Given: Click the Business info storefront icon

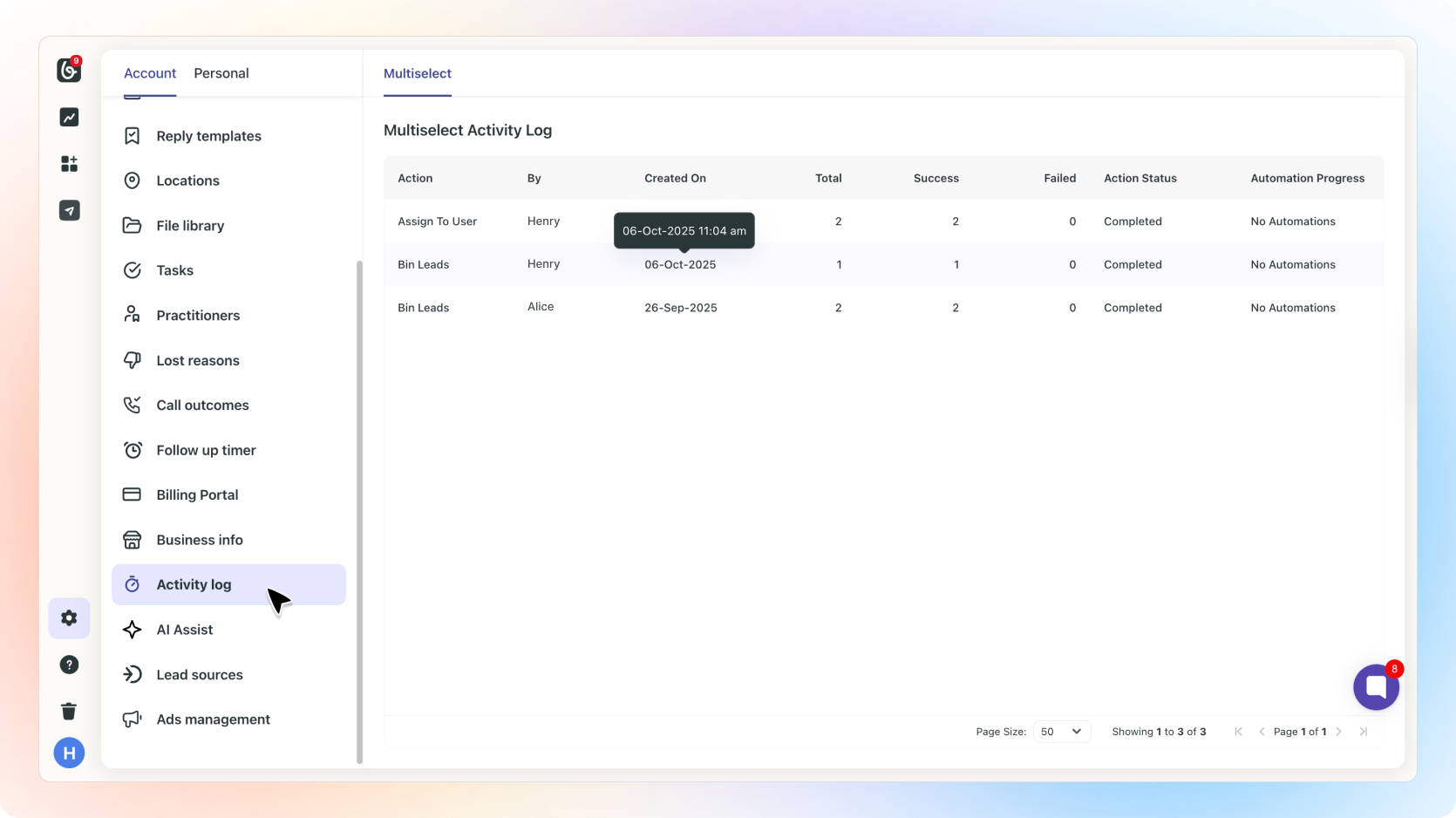Looking at the screenshot, I should click(x=133, y=540).
